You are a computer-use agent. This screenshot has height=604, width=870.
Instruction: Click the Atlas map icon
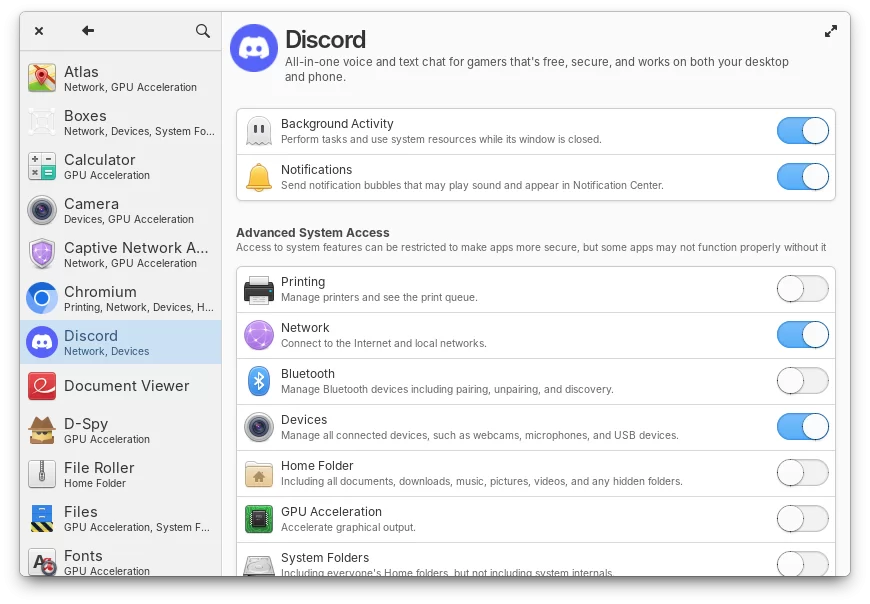click(x=42, y=78)
